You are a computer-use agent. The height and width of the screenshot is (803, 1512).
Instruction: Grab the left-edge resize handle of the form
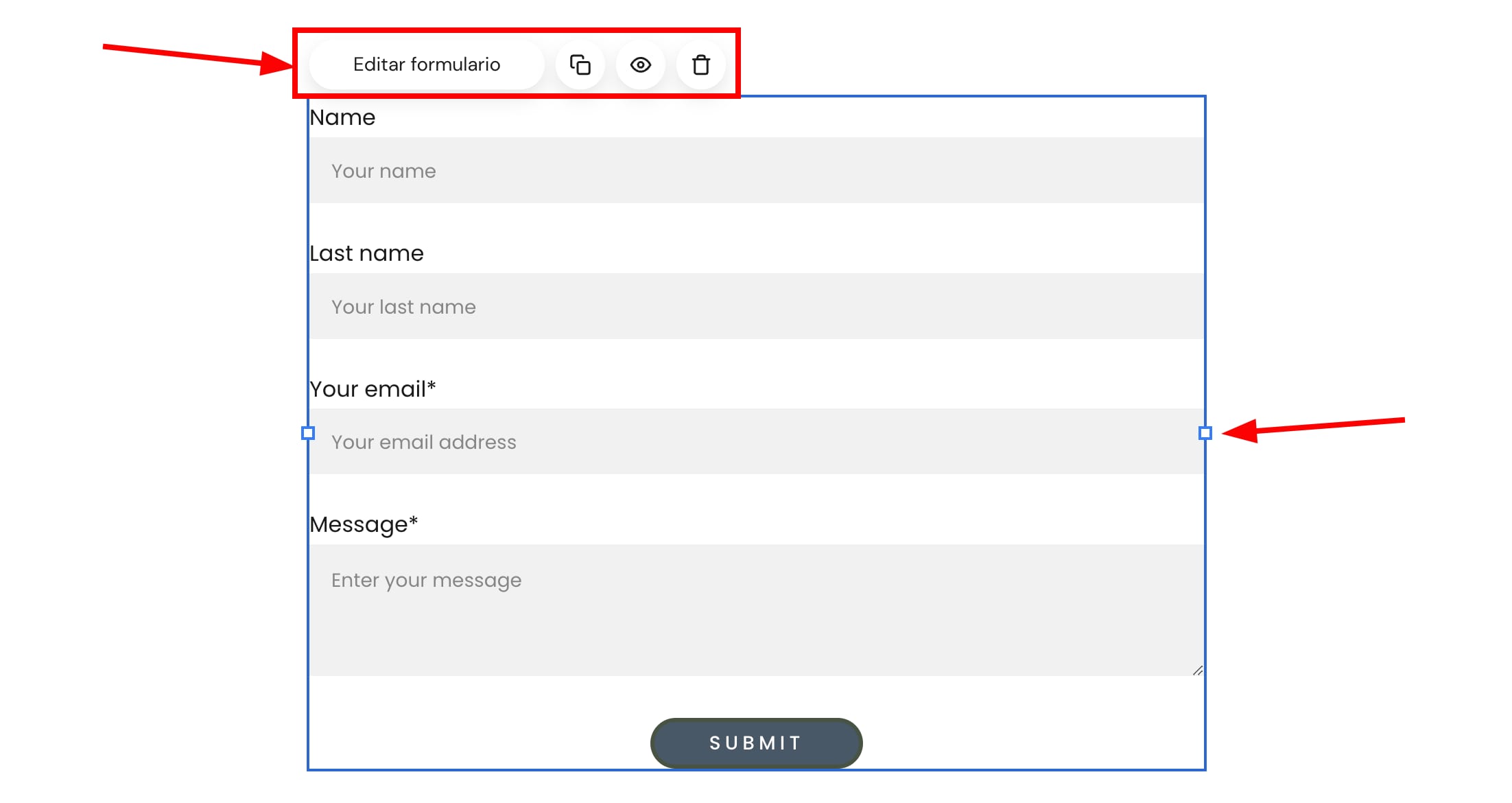click(x=308, y=433)
